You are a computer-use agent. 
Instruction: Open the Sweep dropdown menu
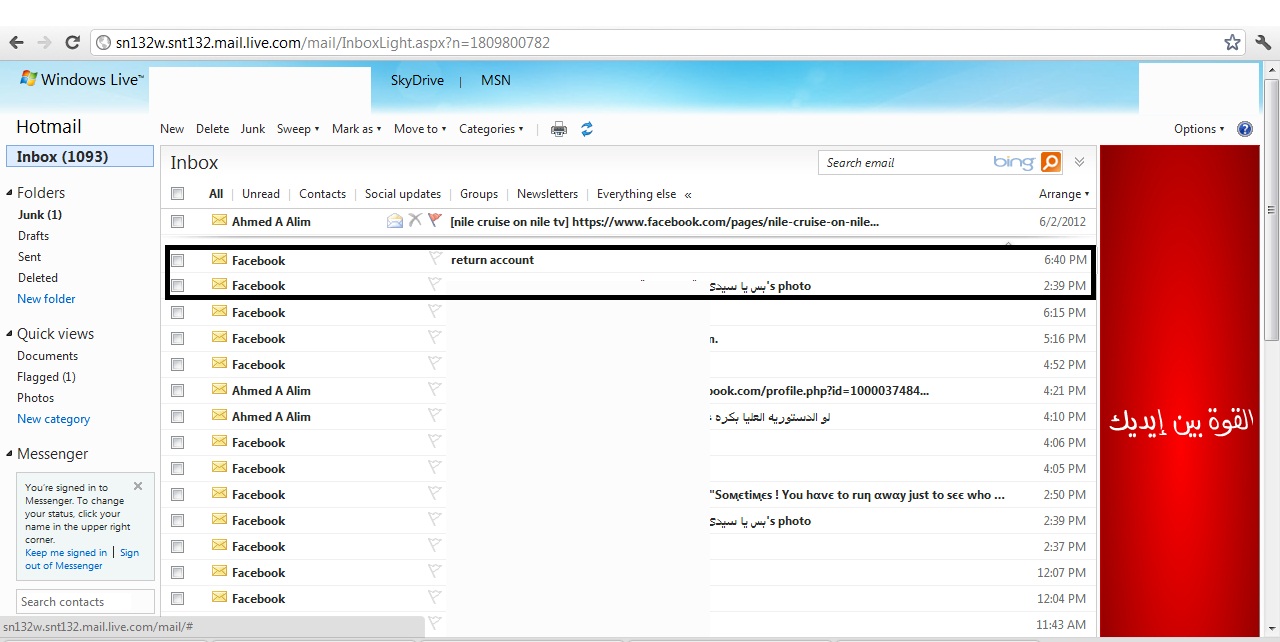click(x=298, y=129)
